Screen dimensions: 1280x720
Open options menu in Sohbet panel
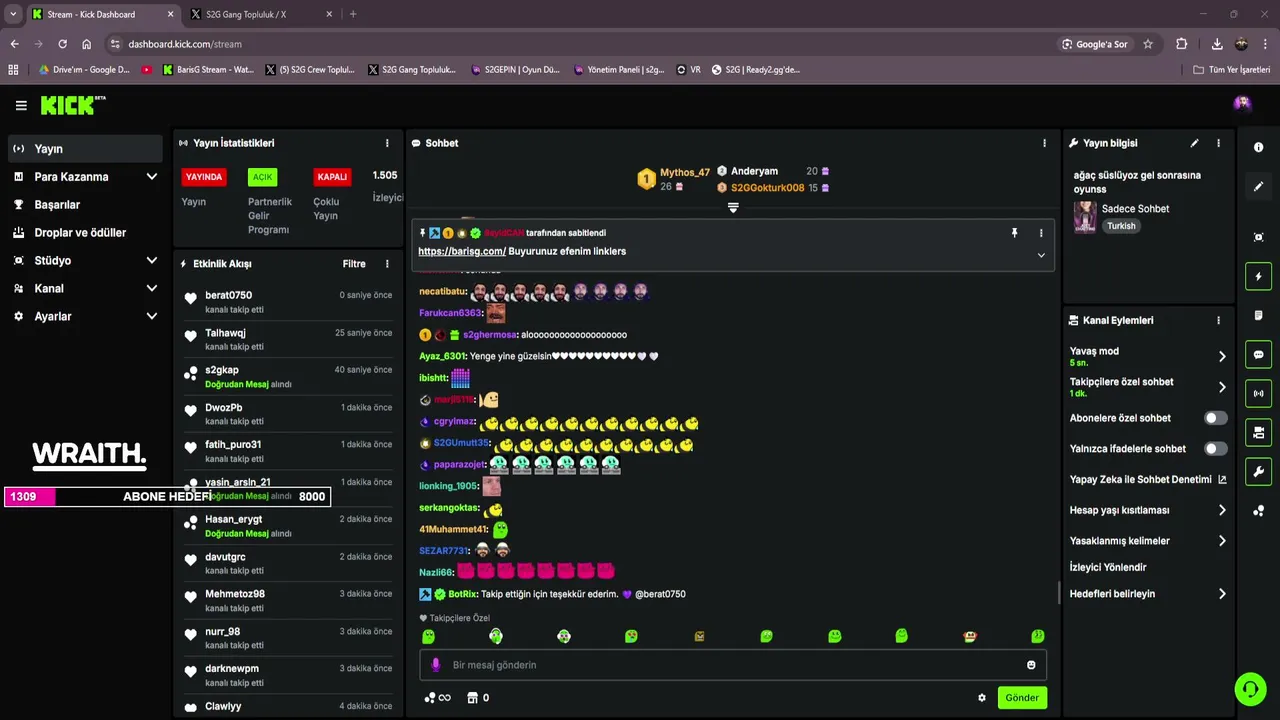click(1044, 143)
